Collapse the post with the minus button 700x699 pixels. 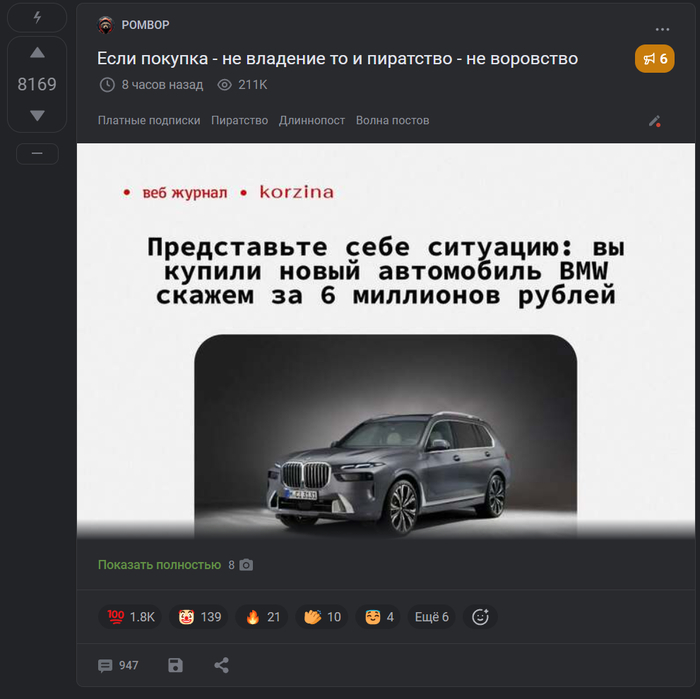pos(37,154)
